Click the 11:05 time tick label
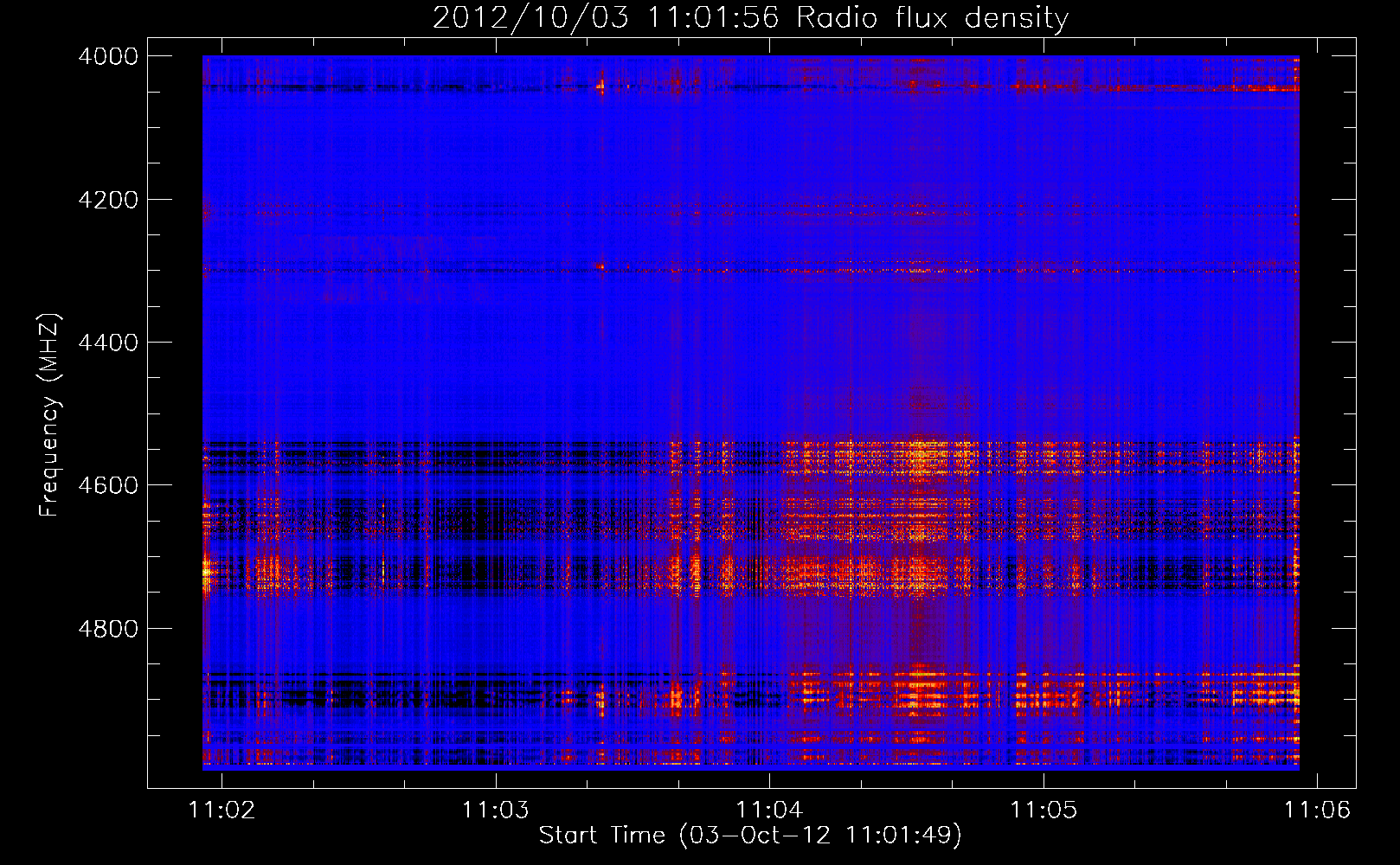 click(x=1044, y=810)
